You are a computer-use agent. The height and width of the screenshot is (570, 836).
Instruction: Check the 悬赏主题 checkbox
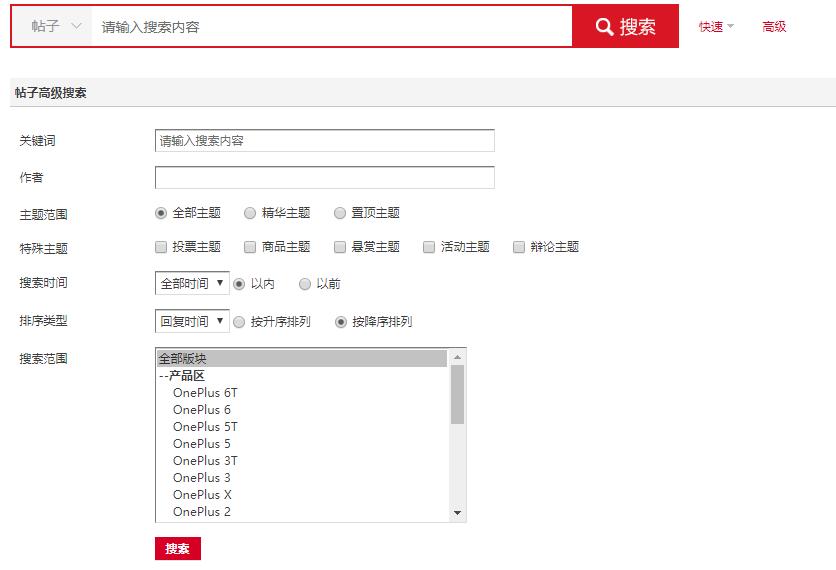(x=340, y=247)
